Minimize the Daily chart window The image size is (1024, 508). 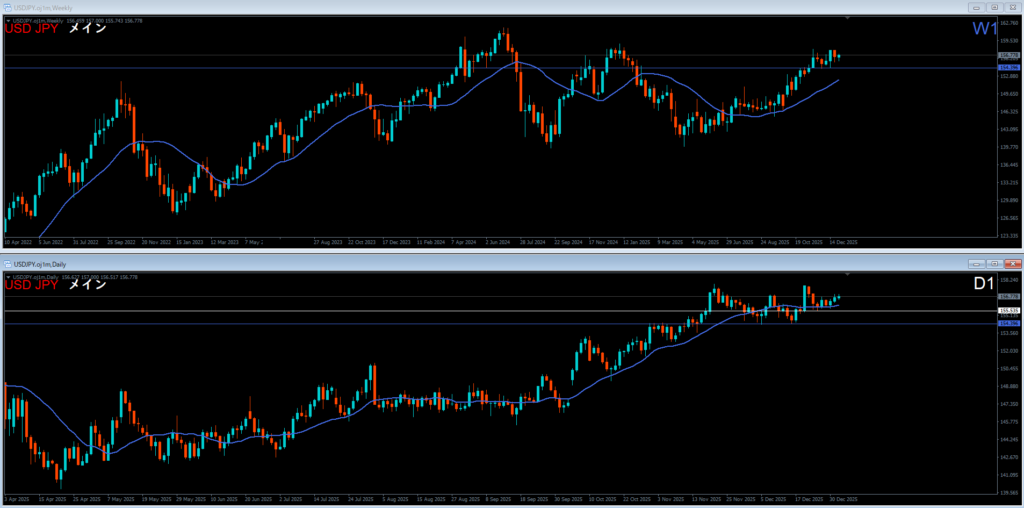(975, 262)
